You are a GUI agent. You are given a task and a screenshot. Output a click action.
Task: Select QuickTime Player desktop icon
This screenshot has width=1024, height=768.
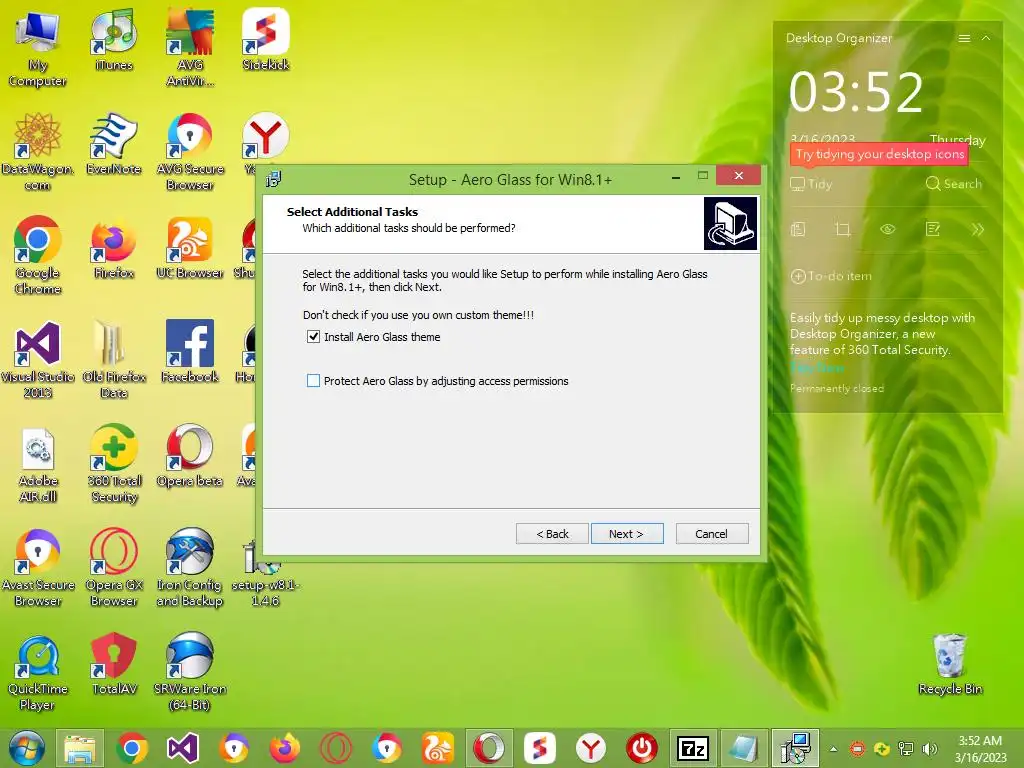(38, 672)
